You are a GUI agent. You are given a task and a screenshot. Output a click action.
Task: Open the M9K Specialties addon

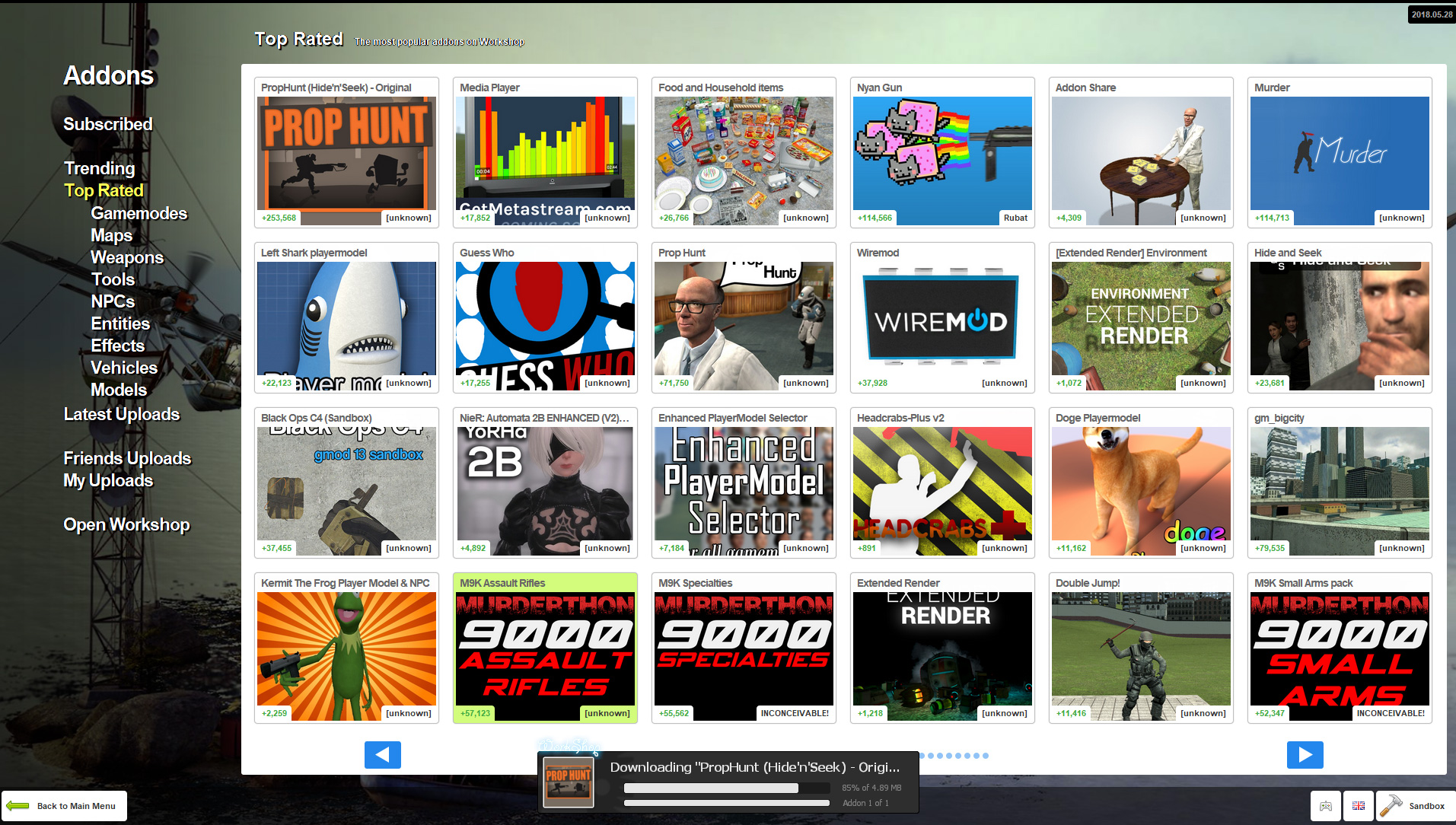click(744, 648)
